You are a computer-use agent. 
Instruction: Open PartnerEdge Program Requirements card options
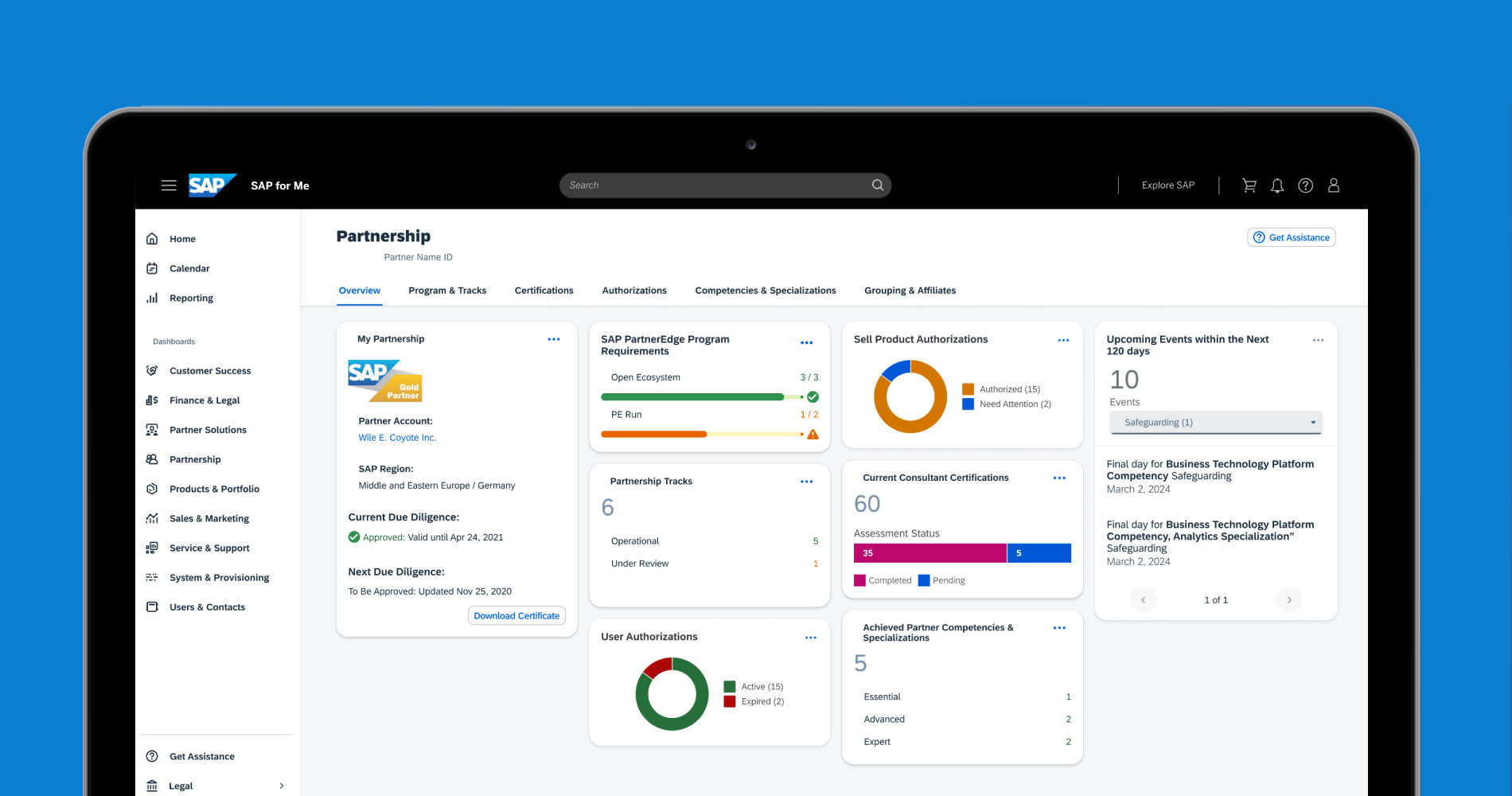point(806,343)
